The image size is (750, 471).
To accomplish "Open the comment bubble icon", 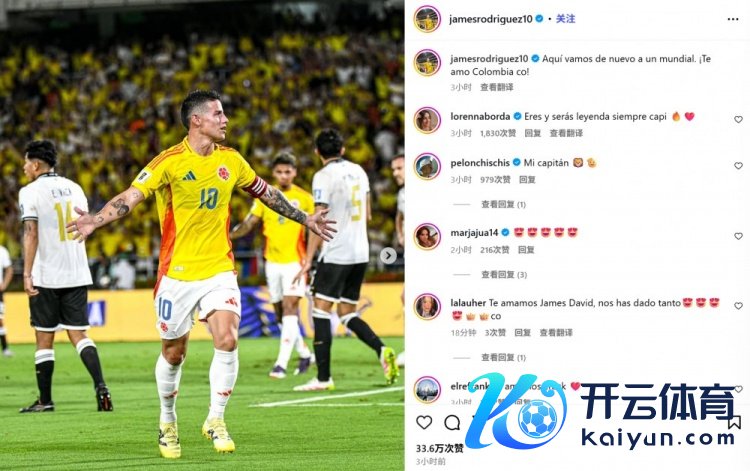I will (452, 422).
